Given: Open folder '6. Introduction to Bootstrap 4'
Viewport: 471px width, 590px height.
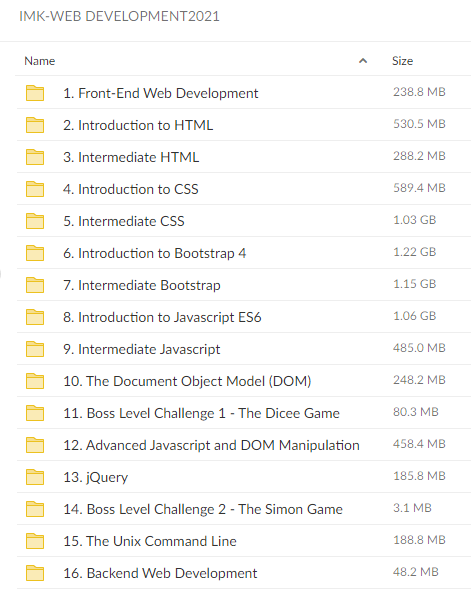Looking at the screenshot, I should [x=155, y=253].
